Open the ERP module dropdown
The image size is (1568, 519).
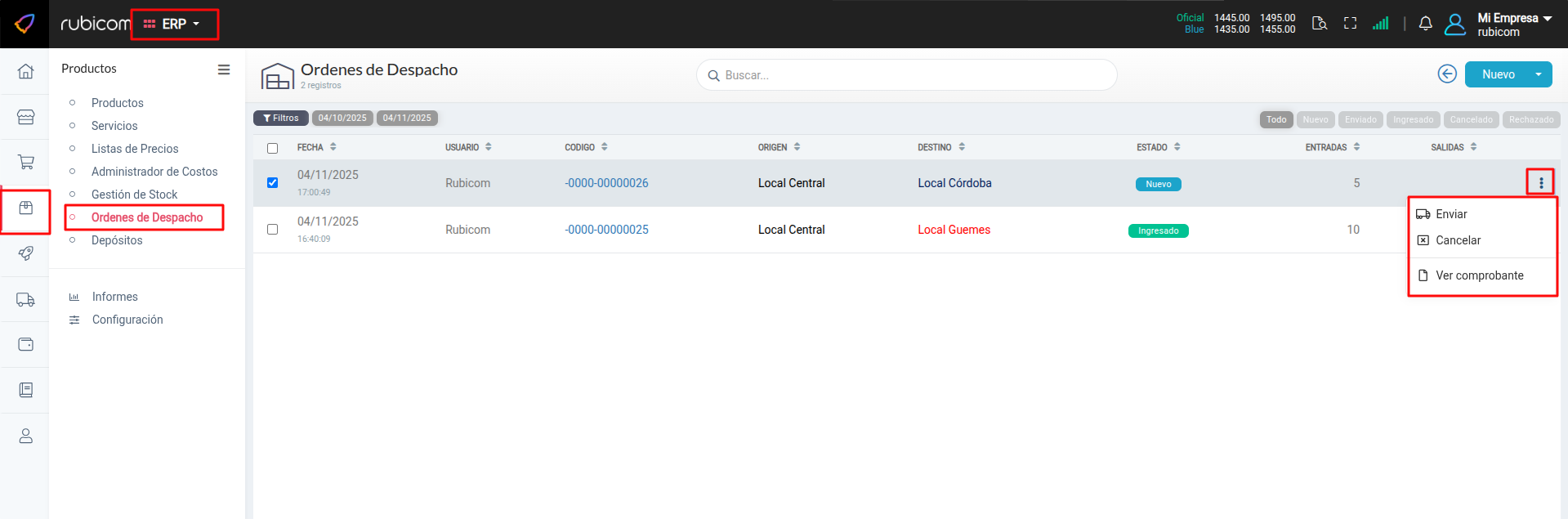173,25
